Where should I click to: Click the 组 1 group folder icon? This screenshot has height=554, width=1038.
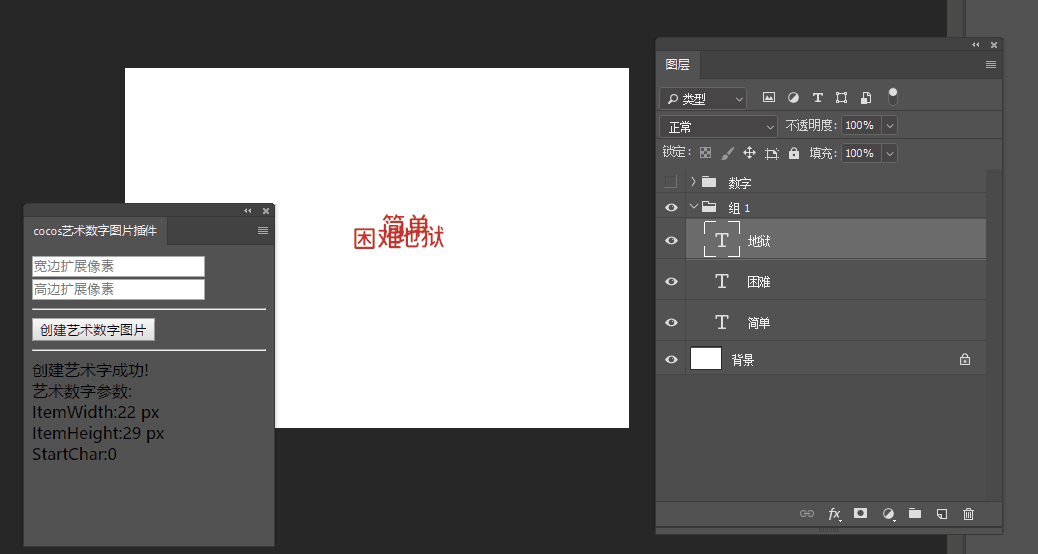click(x=709, y=207)
